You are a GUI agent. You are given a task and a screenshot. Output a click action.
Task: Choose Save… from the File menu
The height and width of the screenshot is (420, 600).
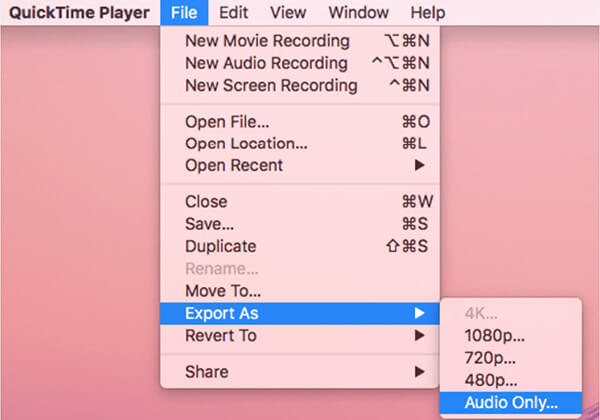[x=300, y=224]
